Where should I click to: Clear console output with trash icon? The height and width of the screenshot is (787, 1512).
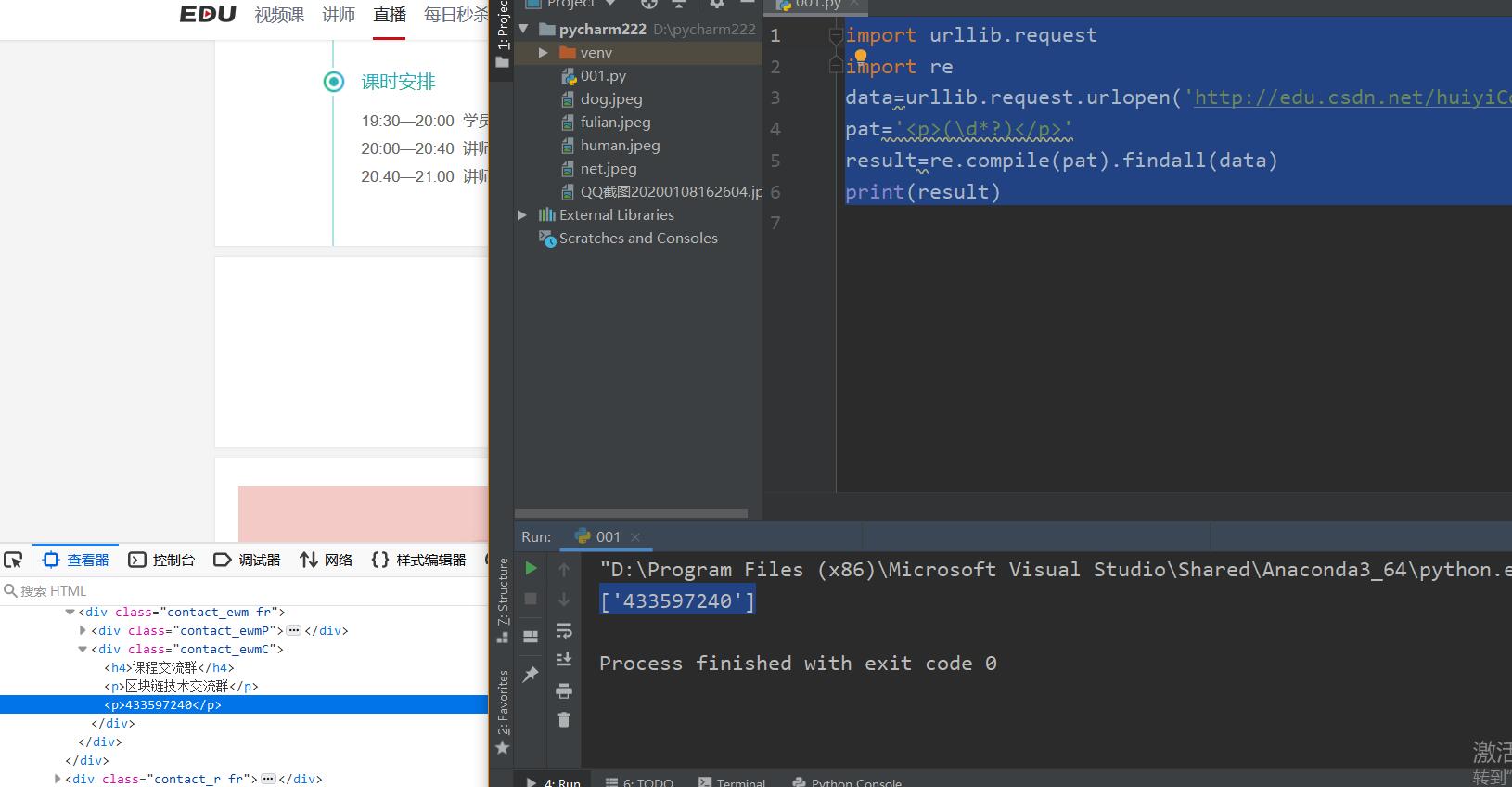[564, 720]
